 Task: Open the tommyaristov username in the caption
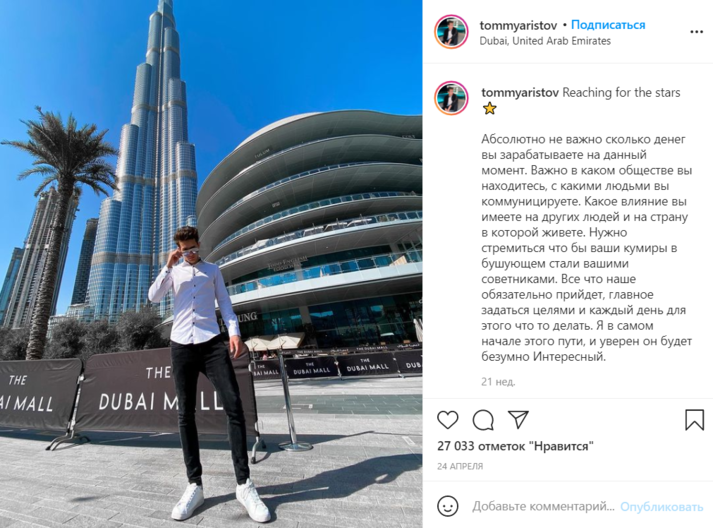tap(520, 92)
